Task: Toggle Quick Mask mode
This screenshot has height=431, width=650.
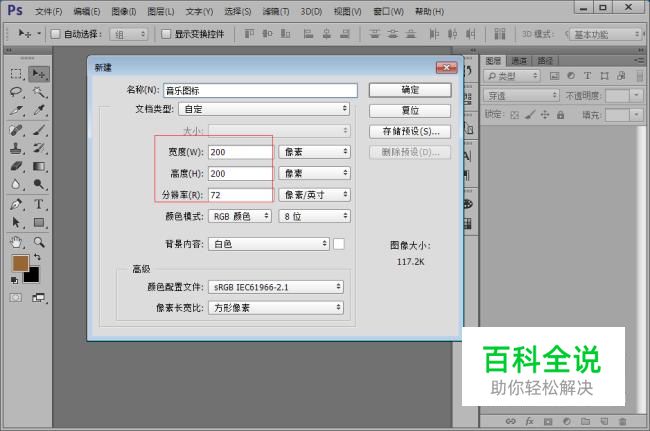Action: click(x=16, y=298)
